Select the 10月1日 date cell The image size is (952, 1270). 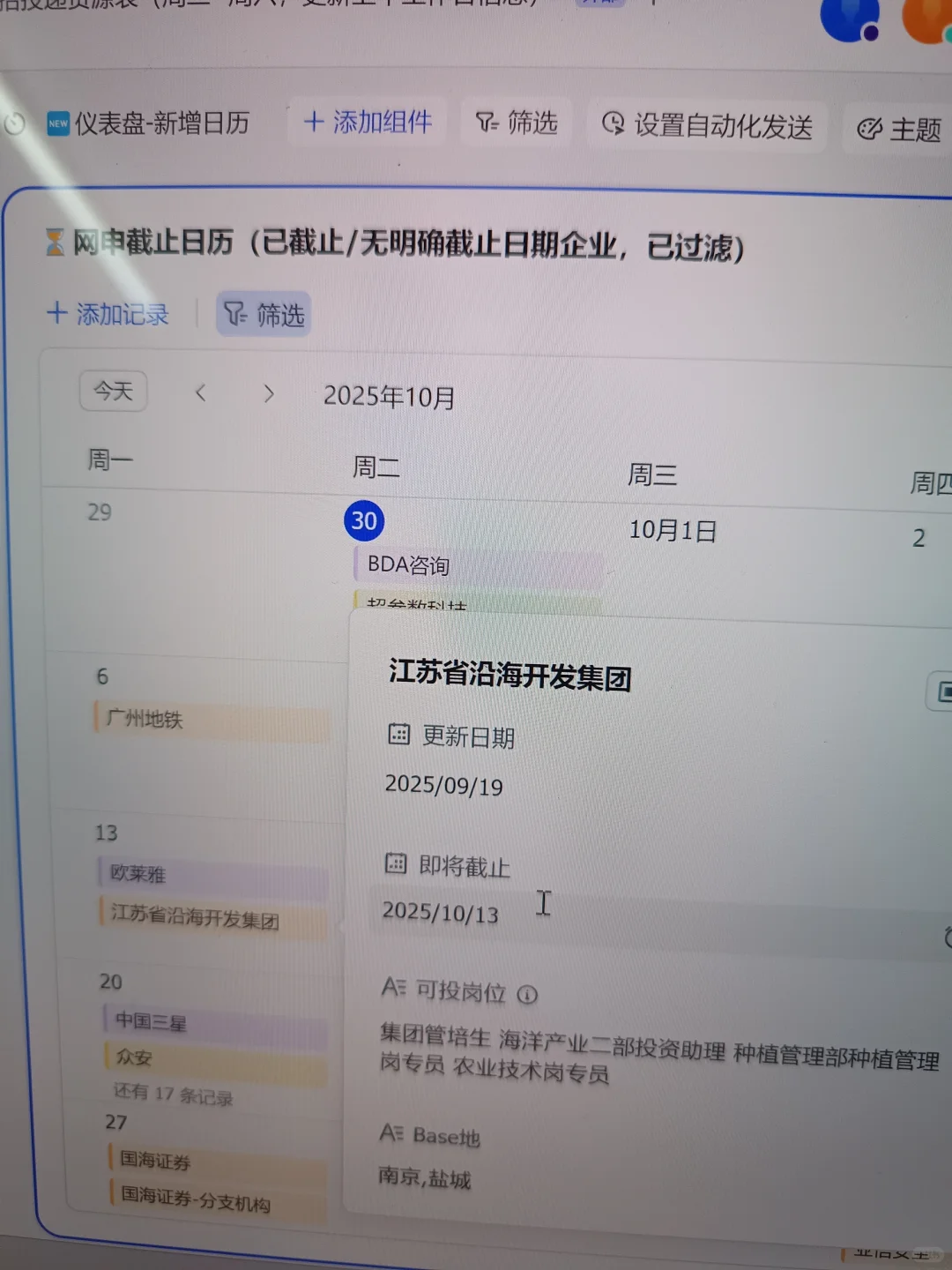673,530
